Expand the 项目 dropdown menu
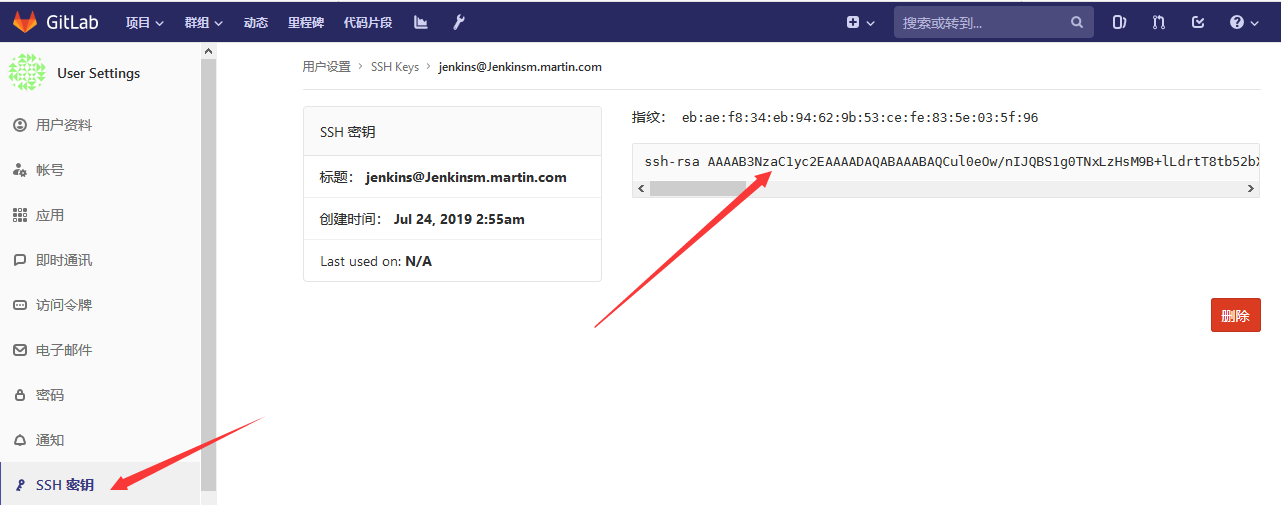 [145, 22]
